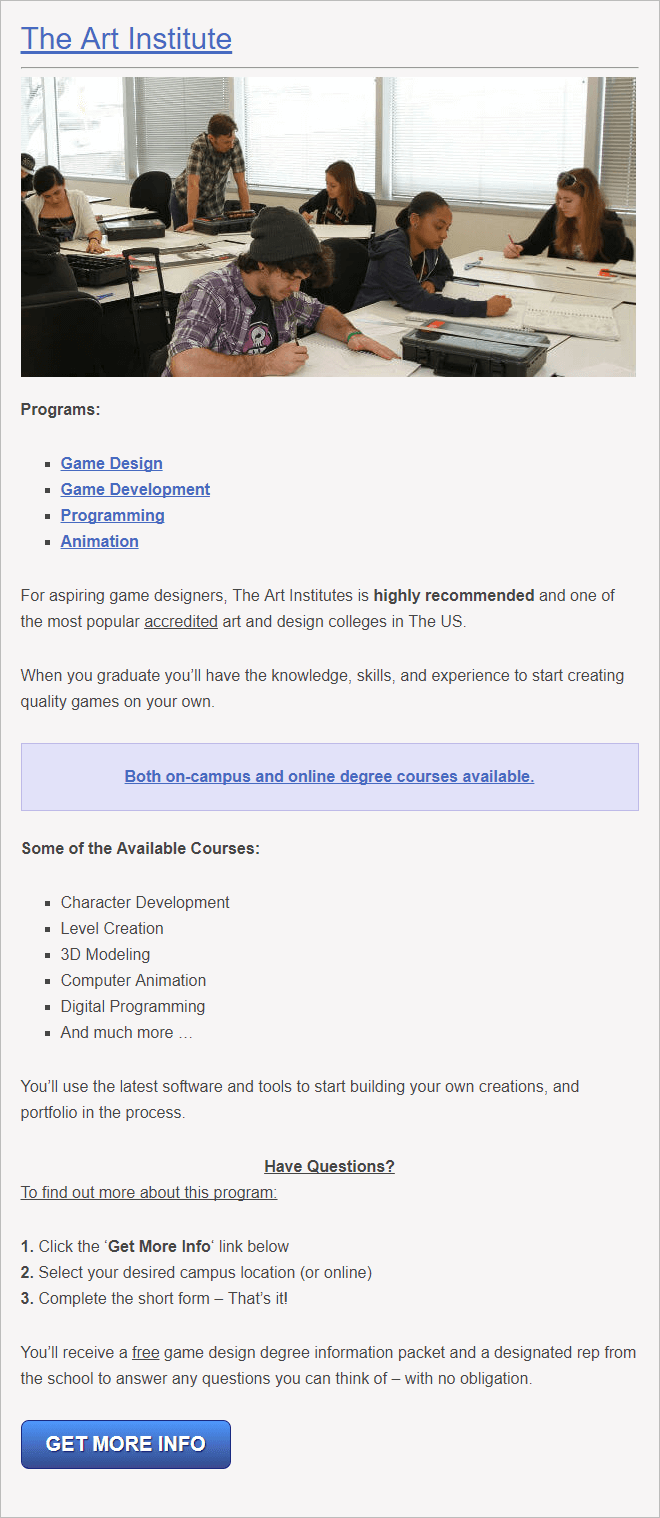Click the underlined word free
The width and height of the screenshot is (660, 1518).
click(x=146, y=1352)
